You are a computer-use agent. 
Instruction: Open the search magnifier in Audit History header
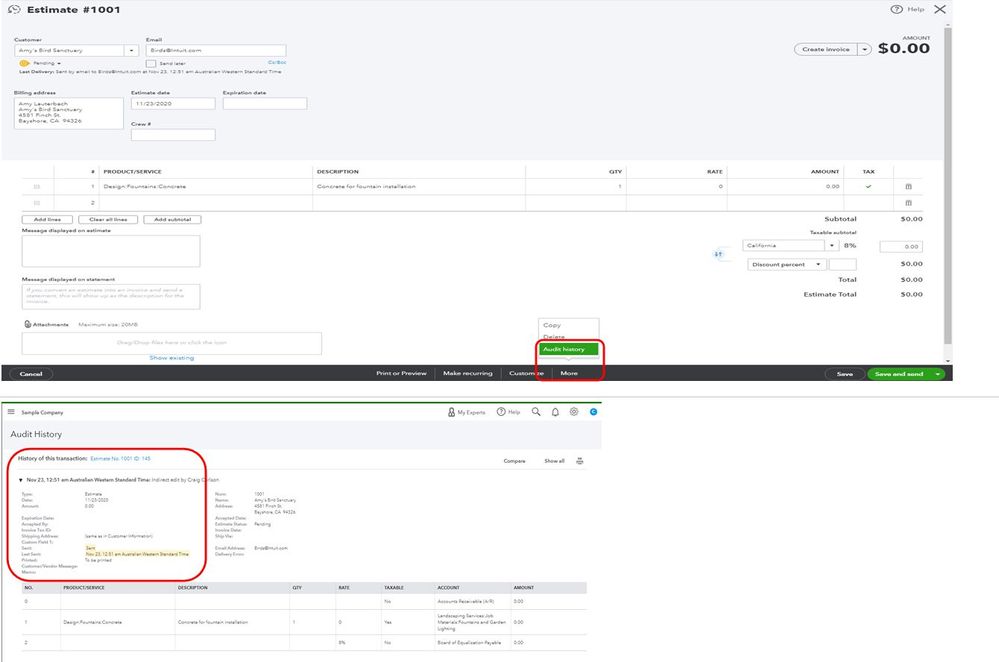pos(536,412)
